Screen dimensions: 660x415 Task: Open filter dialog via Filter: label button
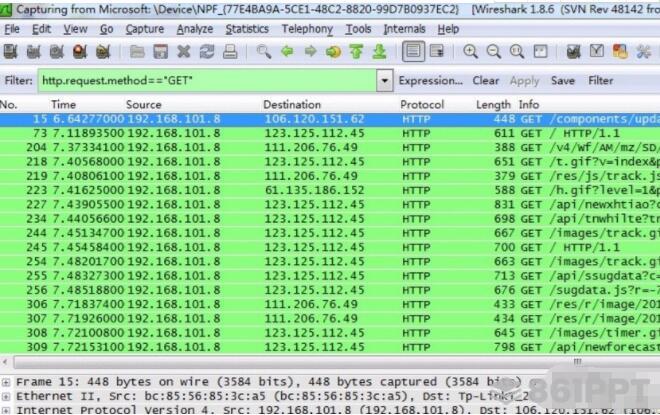(x=19, y=80)
